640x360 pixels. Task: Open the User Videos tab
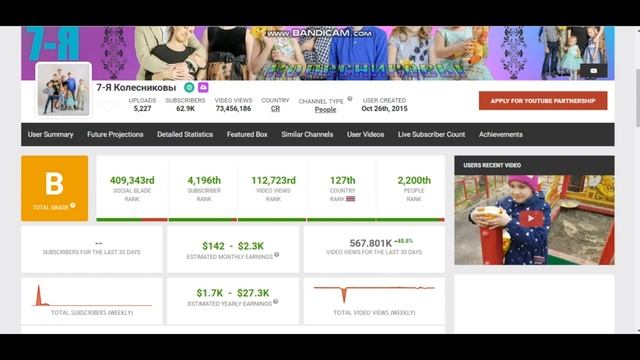click(x=365, y=134)
